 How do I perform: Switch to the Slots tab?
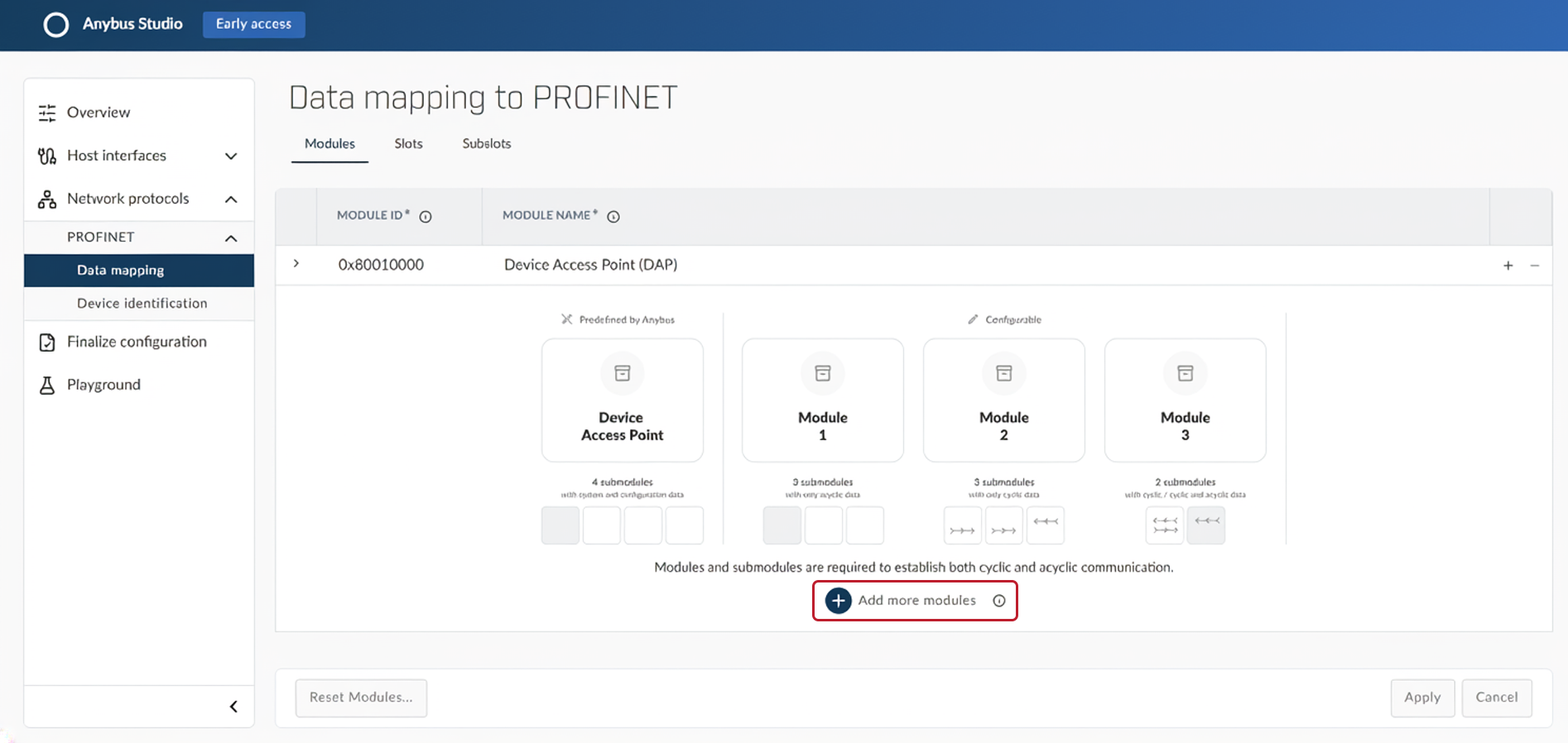408,144
